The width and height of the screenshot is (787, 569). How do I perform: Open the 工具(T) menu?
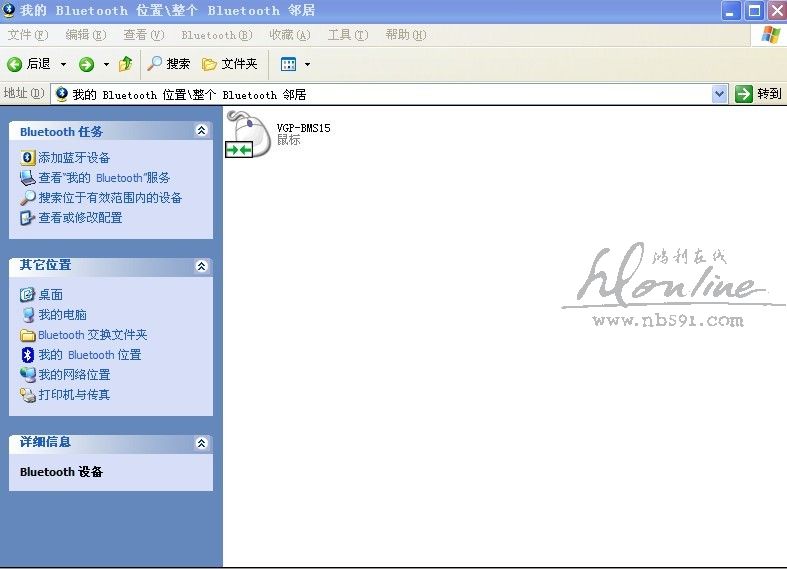[x=347, y=35]
